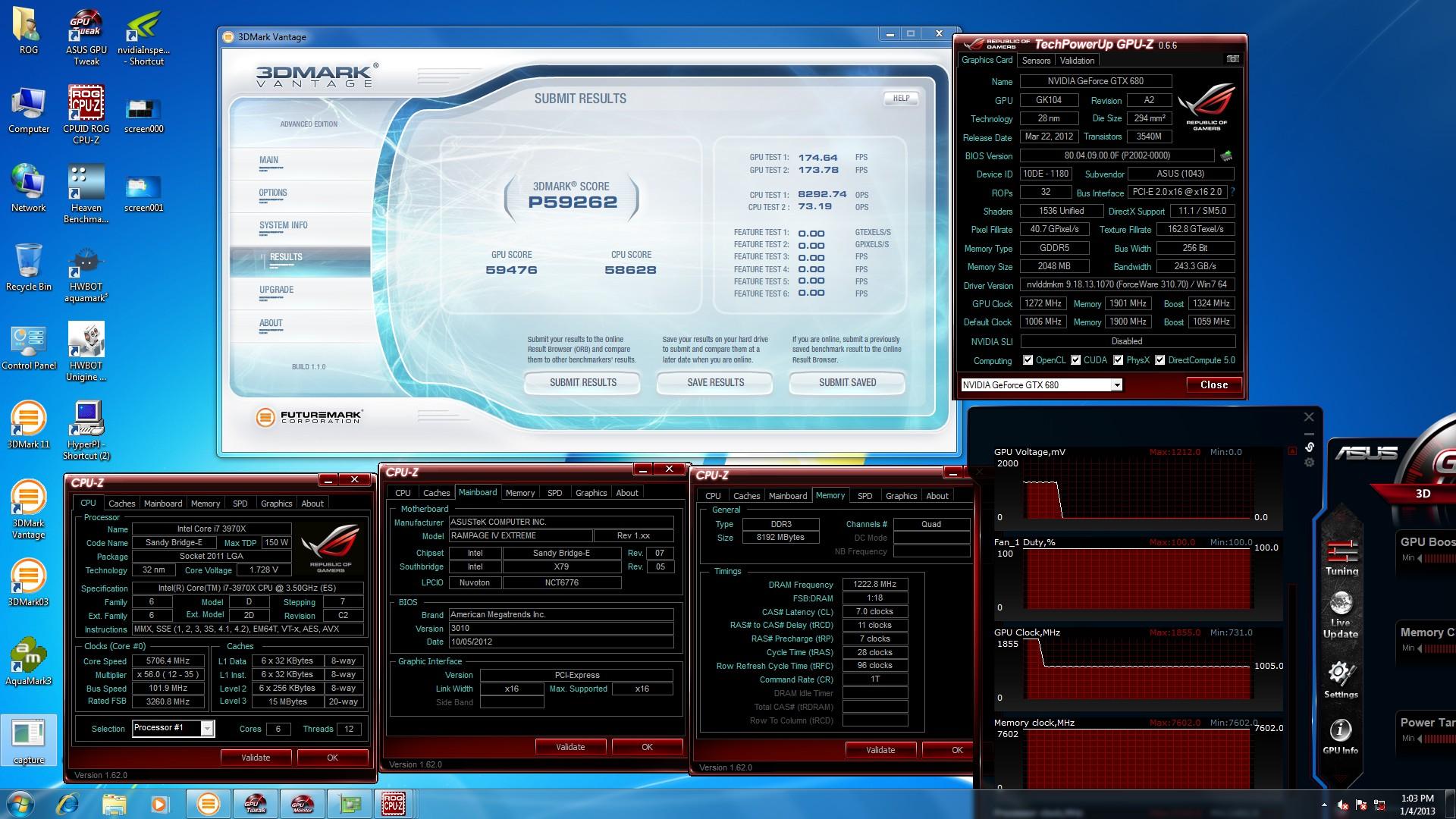Screen dimensions: 1456x819
Task: Open Windows Start menu
Action: [x=20, y=804]
